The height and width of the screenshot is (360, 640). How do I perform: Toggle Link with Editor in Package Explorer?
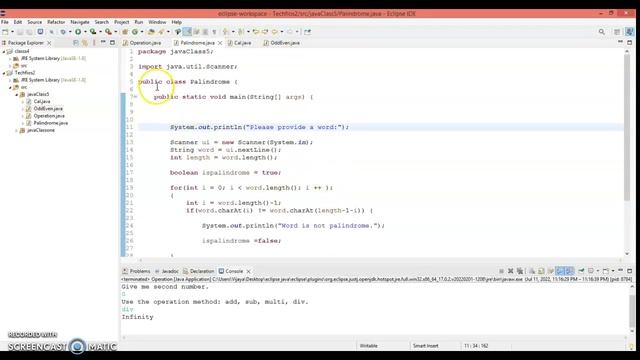click(84, 42)
